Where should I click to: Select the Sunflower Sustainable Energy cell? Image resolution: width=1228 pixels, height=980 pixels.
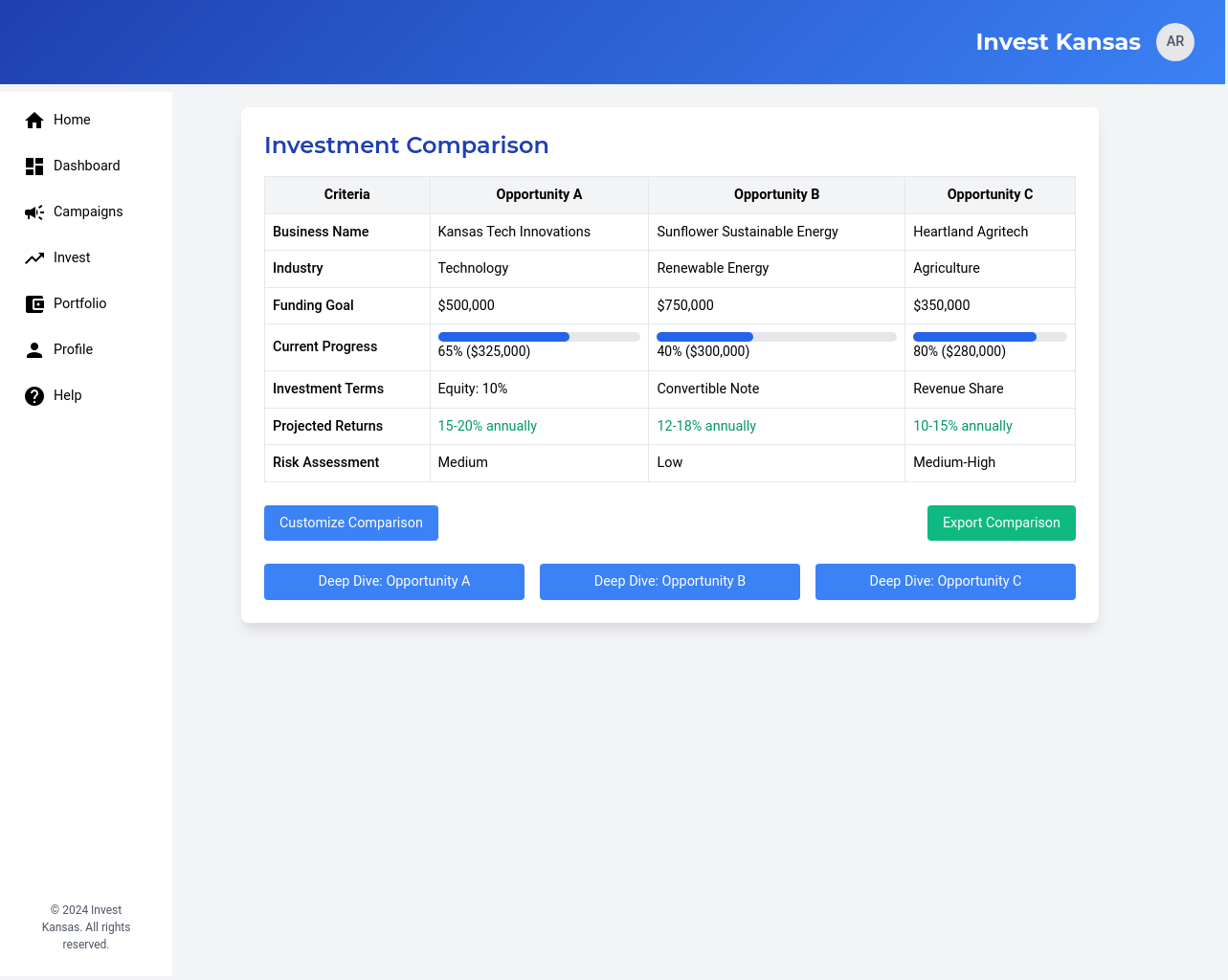[748, 232]
